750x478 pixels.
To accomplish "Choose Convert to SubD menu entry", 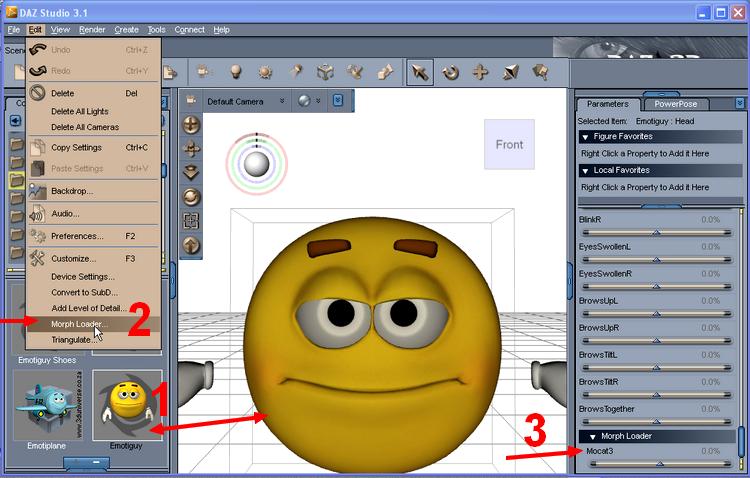I will pyautogui.click(x=93, y=292).
